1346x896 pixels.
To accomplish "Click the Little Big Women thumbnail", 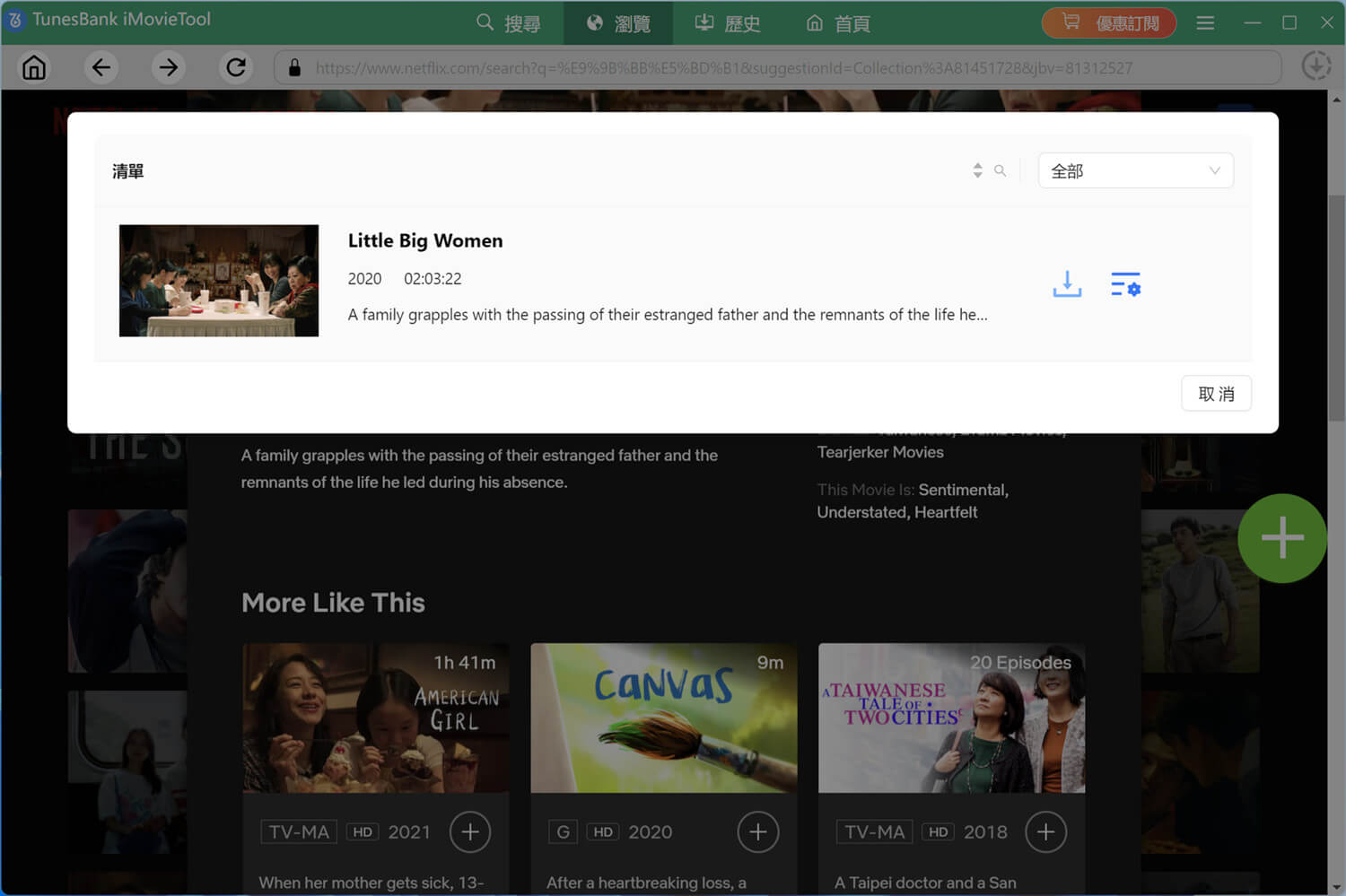I will pyautogui.click(x=219, y=281).
